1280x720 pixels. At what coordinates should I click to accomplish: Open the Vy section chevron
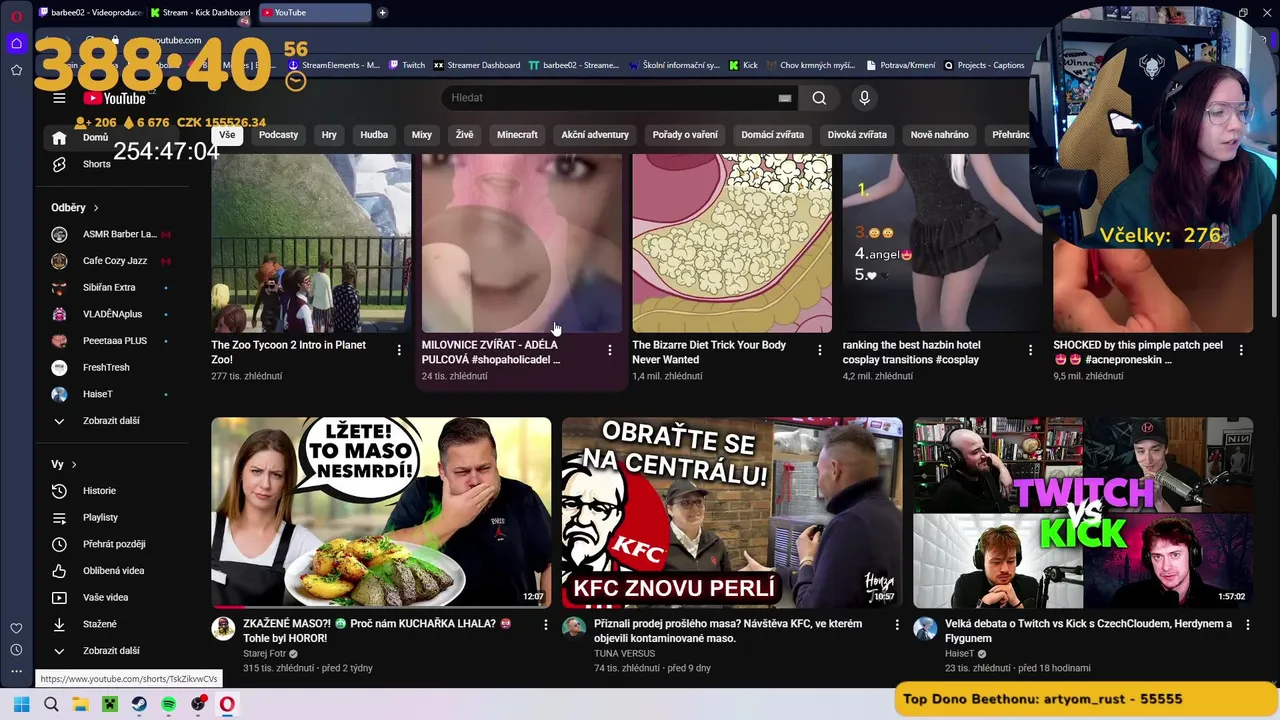pyautogui.click(x=73, y=465)
